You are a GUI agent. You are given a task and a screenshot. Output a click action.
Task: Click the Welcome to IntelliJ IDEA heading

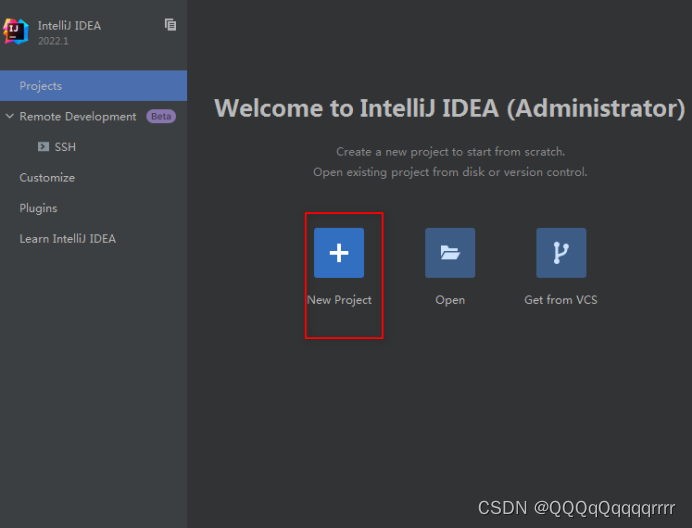click(450, 108)
